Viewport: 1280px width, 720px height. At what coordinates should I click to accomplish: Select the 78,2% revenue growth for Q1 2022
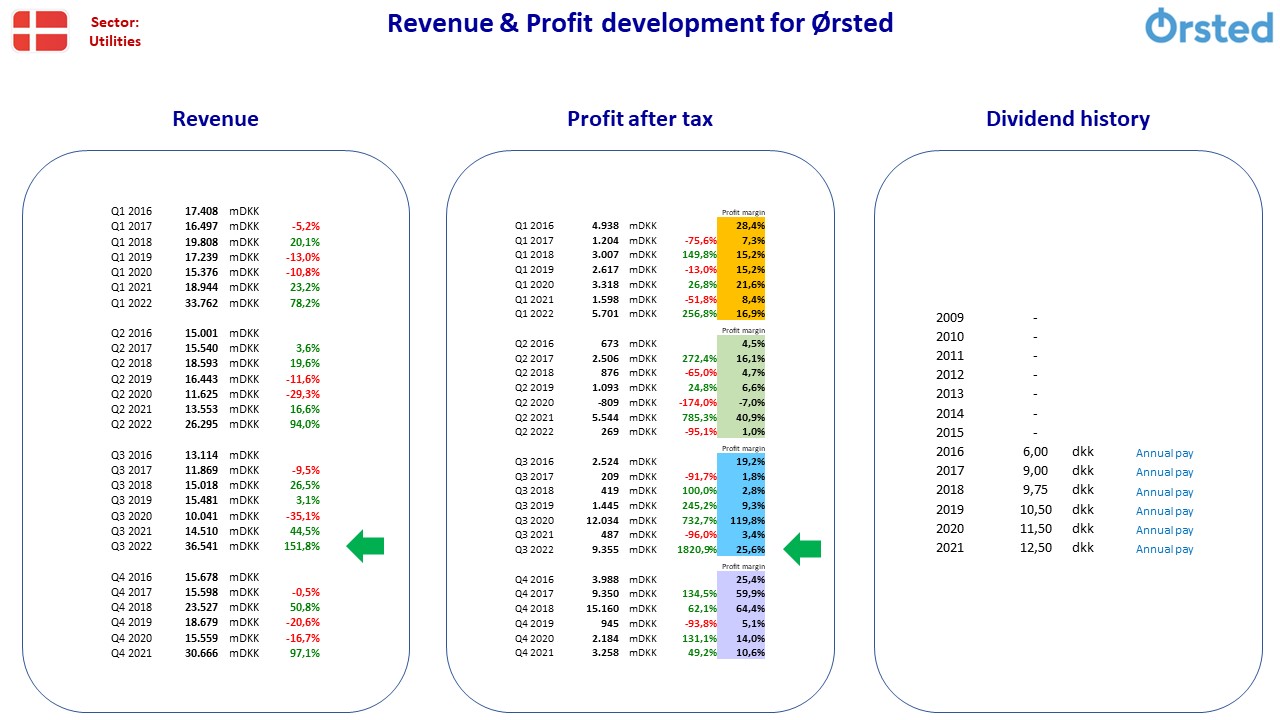pos(305,303)
